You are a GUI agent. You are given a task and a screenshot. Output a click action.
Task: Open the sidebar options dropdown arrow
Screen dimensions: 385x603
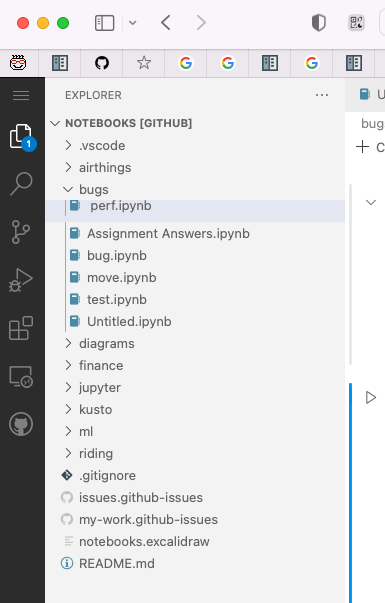pyautogui.click(x=133, y=23)
